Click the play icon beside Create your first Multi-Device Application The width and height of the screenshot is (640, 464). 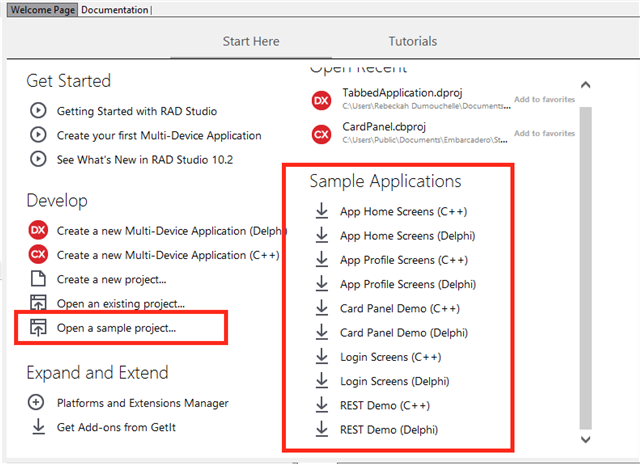pos(38,135)
